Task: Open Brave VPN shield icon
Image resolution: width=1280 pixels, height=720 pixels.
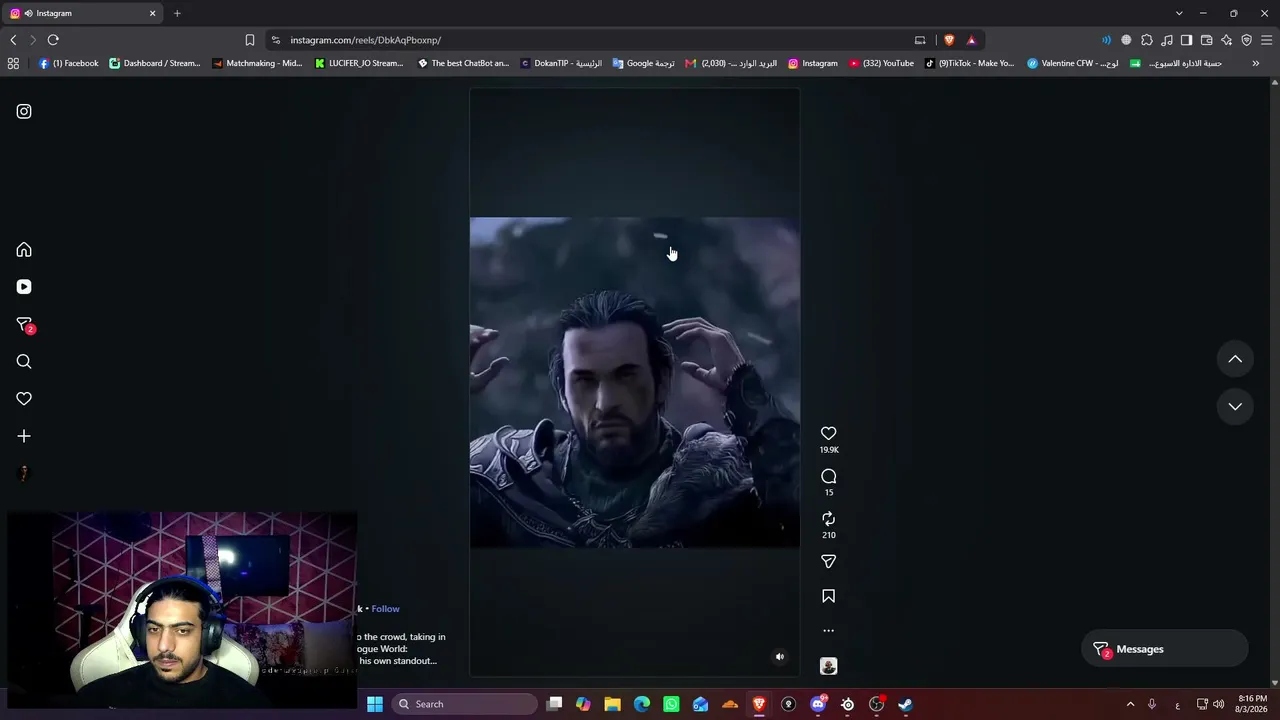Action: [x=1247, y=40]
